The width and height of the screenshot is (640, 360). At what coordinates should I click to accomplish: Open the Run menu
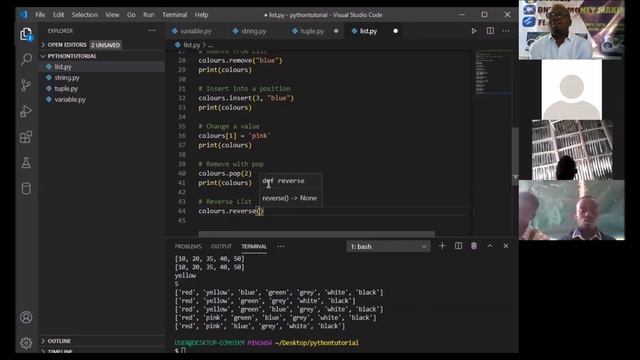(149, 15)
